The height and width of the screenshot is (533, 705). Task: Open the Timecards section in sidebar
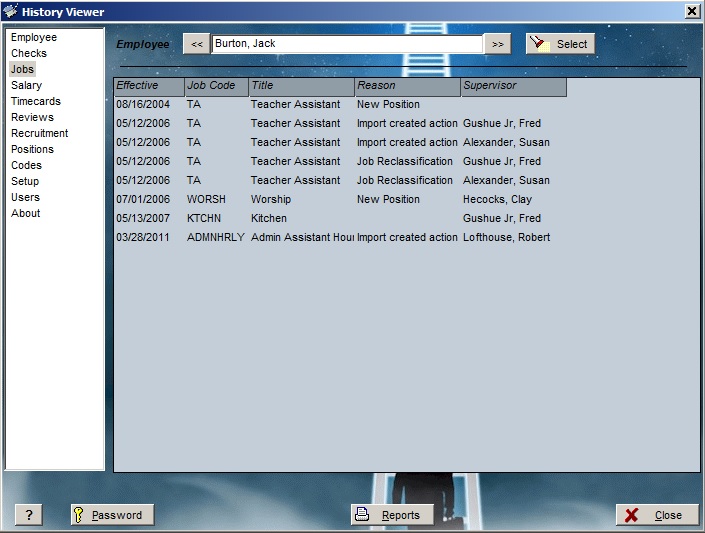pos(36,101)
